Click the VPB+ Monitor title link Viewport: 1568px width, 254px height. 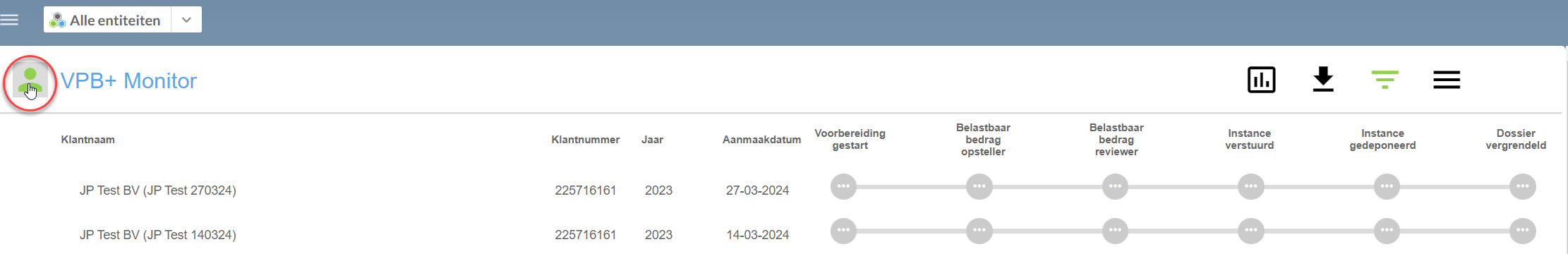point(128,81)
